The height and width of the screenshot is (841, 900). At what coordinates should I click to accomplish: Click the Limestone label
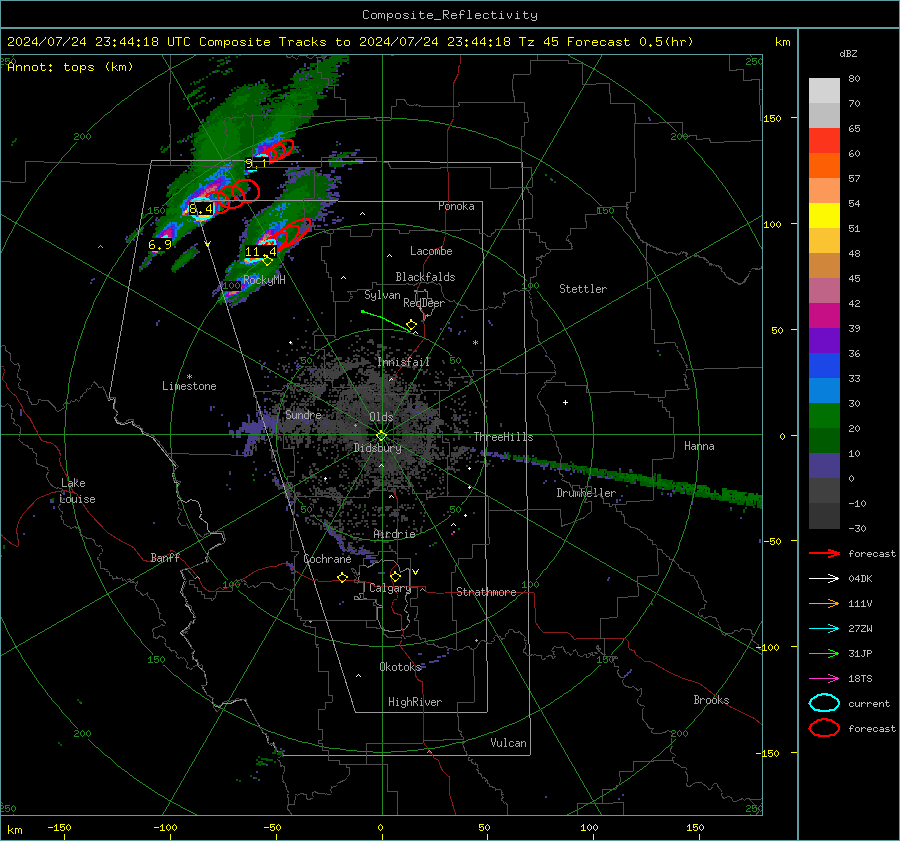(x=189, y=386)
